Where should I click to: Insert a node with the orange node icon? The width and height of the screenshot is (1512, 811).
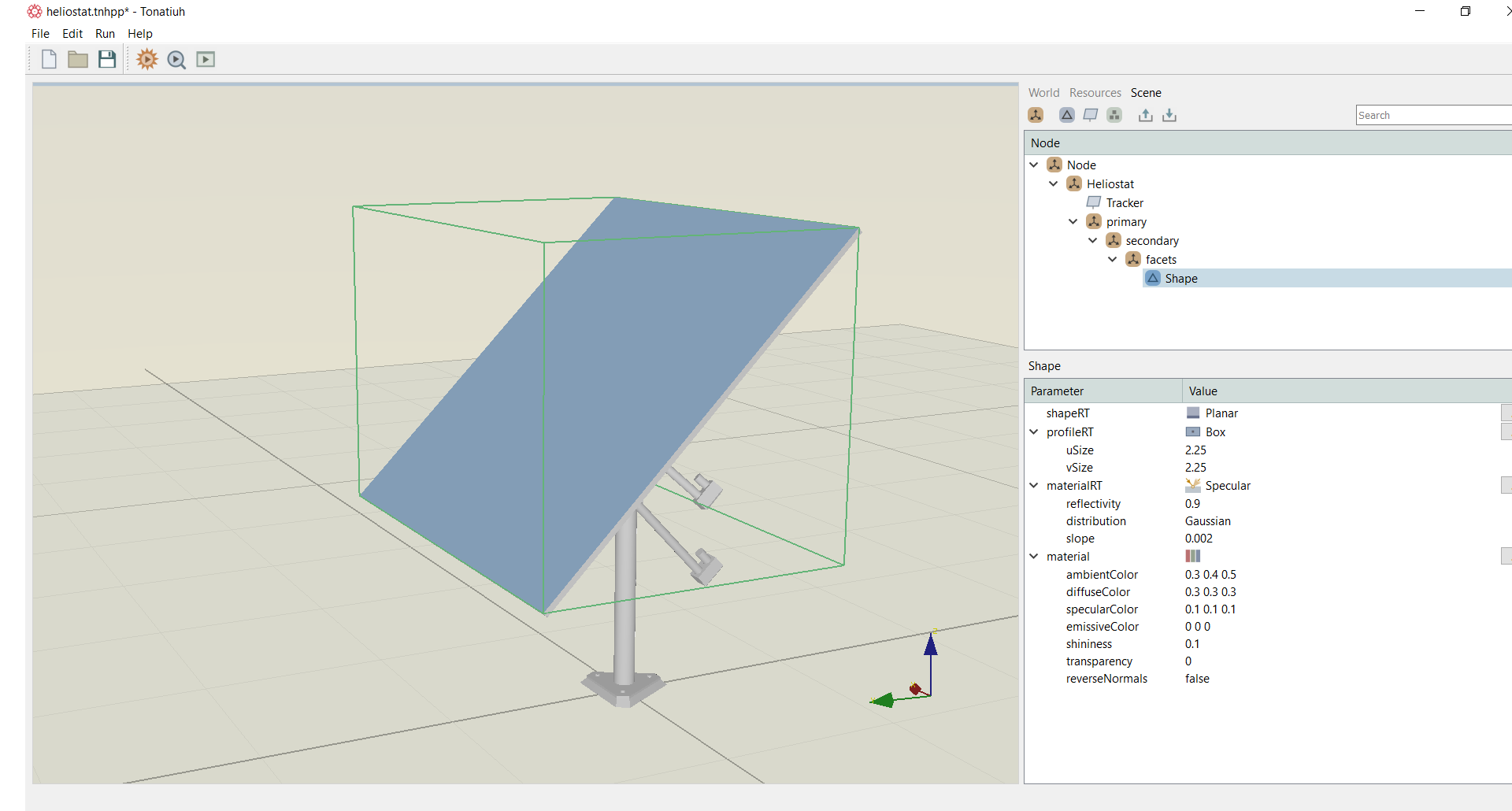pyautogui.click(x=1036, y=115)
